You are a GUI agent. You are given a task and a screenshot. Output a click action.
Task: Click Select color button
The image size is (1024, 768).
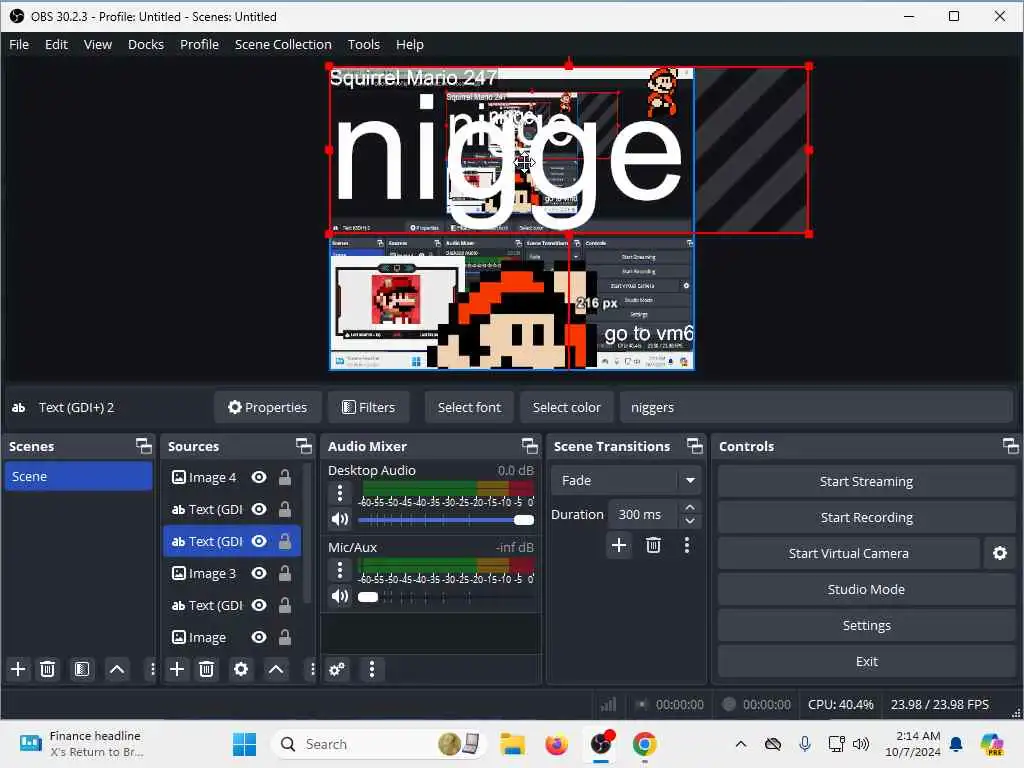coord(566,408)
